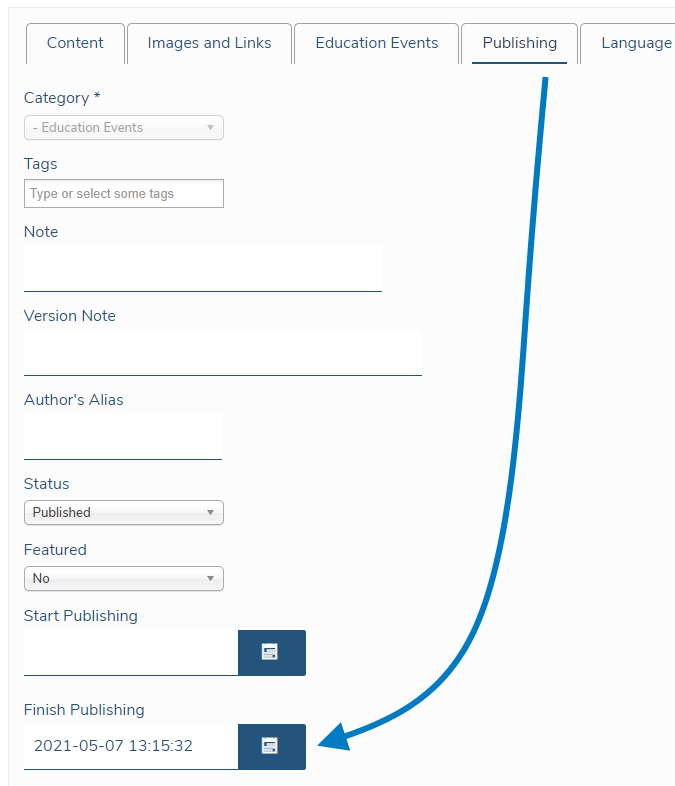Click the Author's Alias field
The height and width of the screenshot is (786, 675).
point(123,436)
